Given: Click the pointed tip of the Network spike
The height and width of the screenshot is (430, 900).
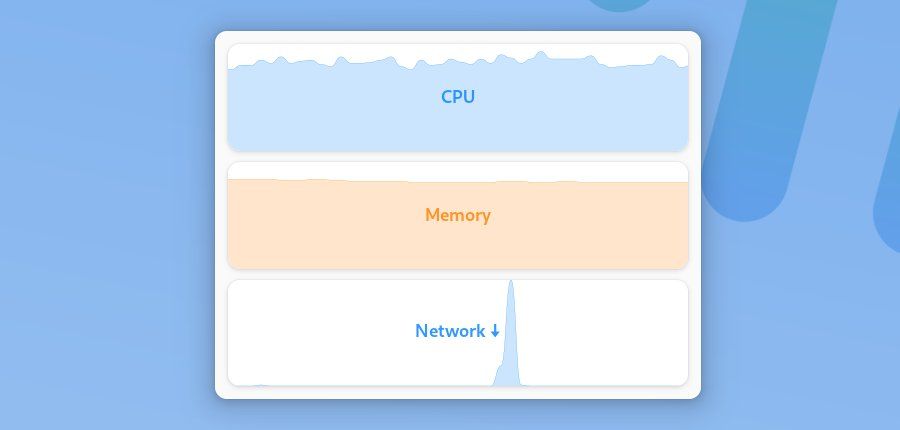Looking at the screenshot, I should click(x=511, y=282).
